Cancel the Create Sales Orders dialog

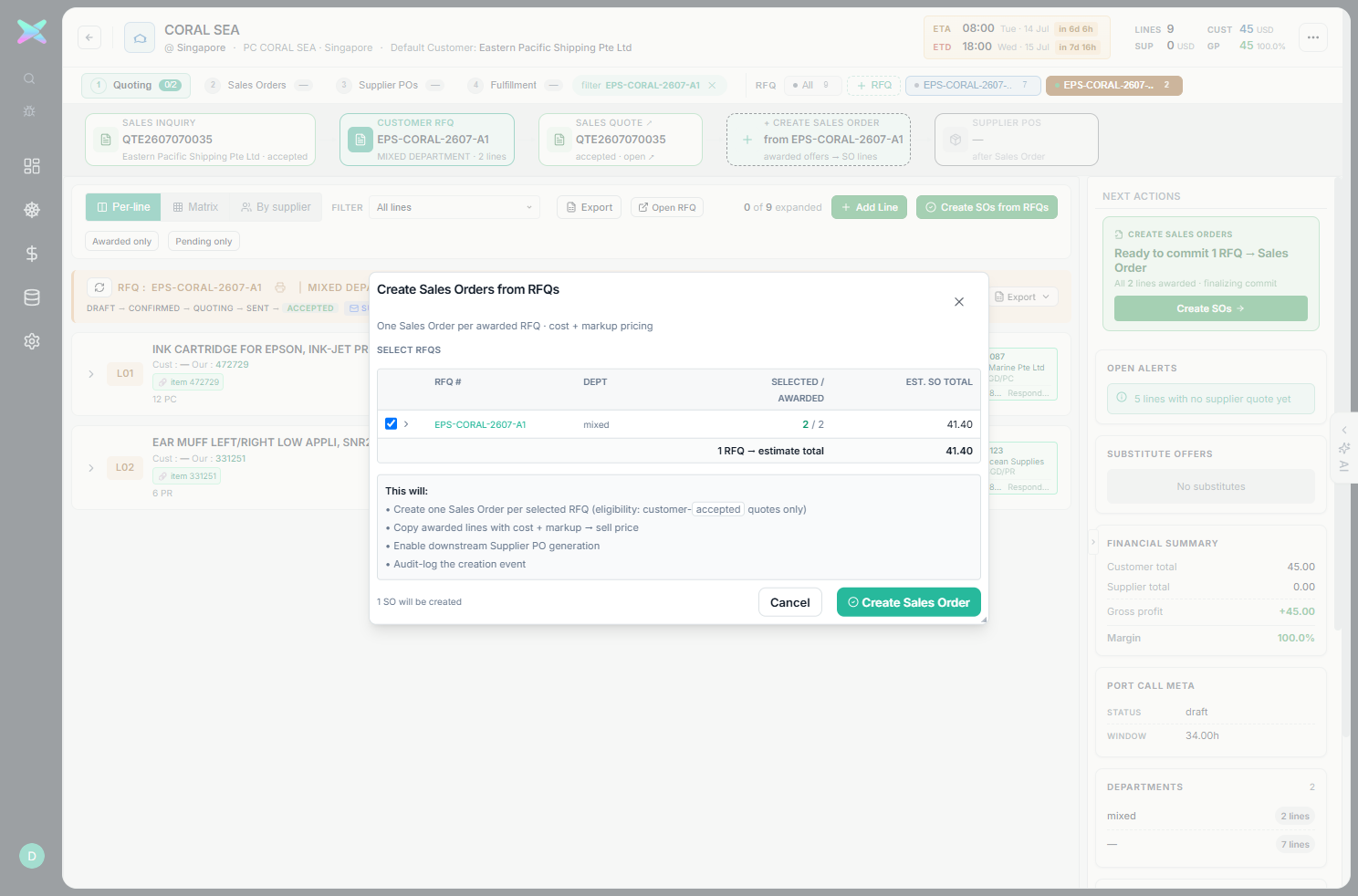(790, 602)
